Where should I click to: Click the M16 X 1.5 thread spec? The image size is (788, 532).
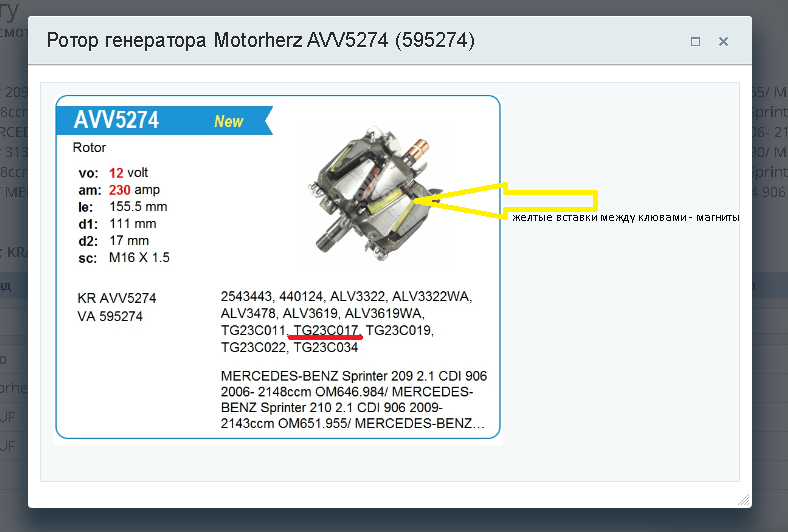tap(139, 258)
